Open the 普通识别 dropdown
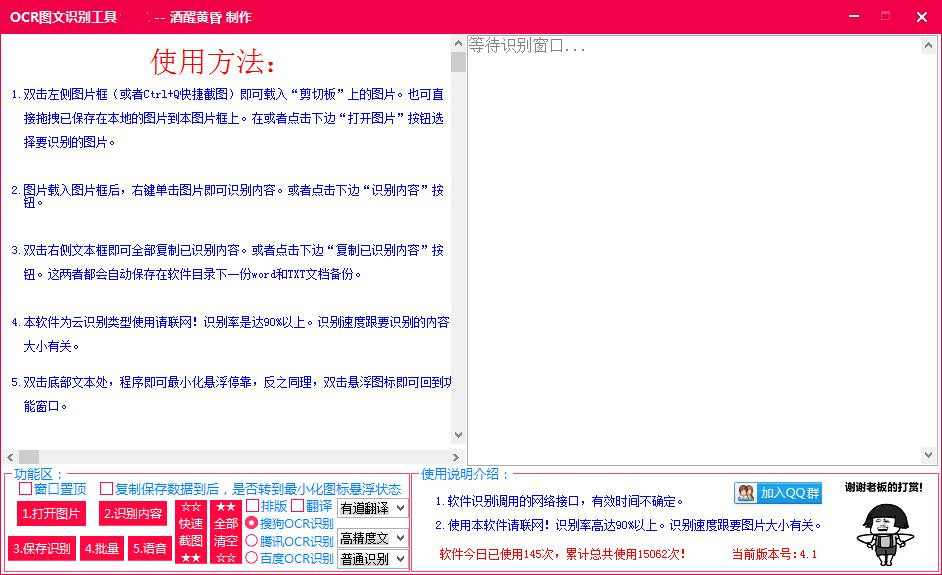The width and height of the screenshot is (942, 575). coord(372,559)
